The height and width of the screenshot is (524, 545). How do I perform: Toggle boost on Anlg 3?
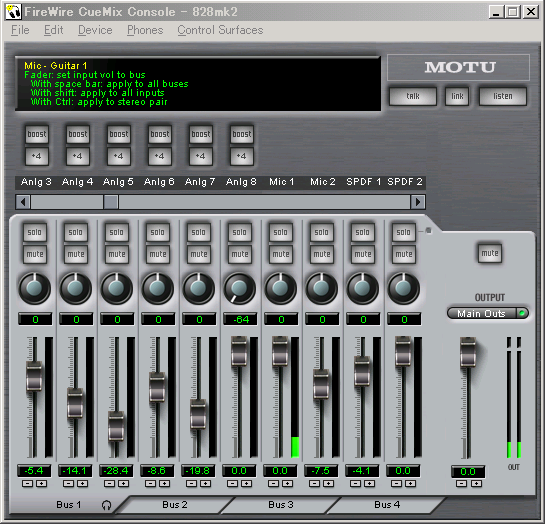pos(37,134)
